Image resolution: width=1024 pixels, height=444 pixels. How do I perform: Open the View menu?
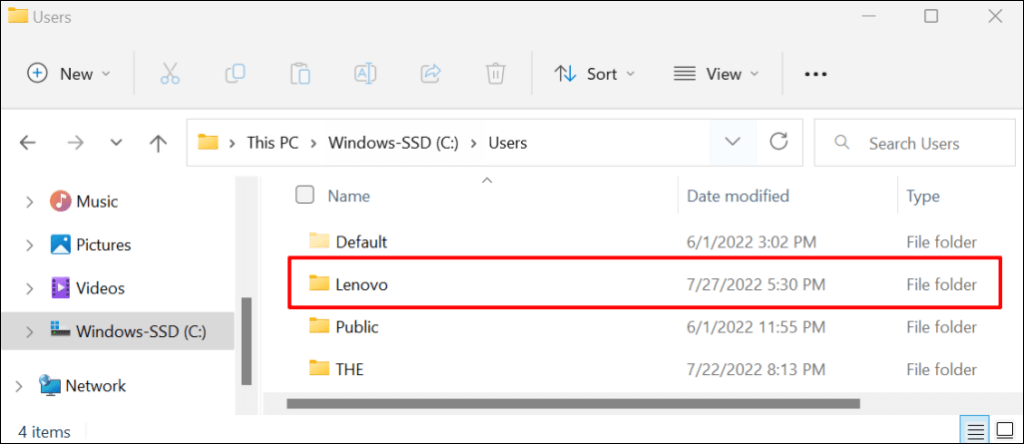tap(716, 73)
